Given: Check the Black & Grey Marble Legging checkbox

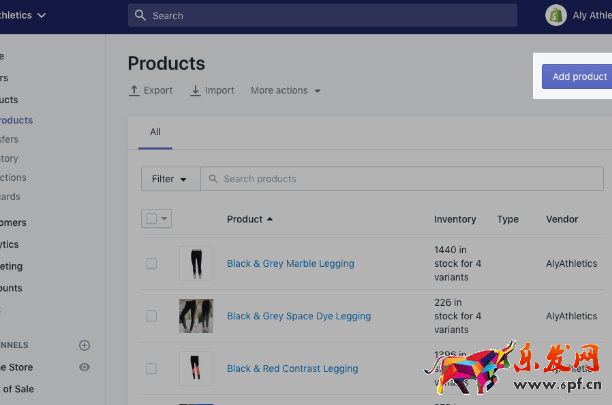Looking at the screenshot, I should coord(152,264).
